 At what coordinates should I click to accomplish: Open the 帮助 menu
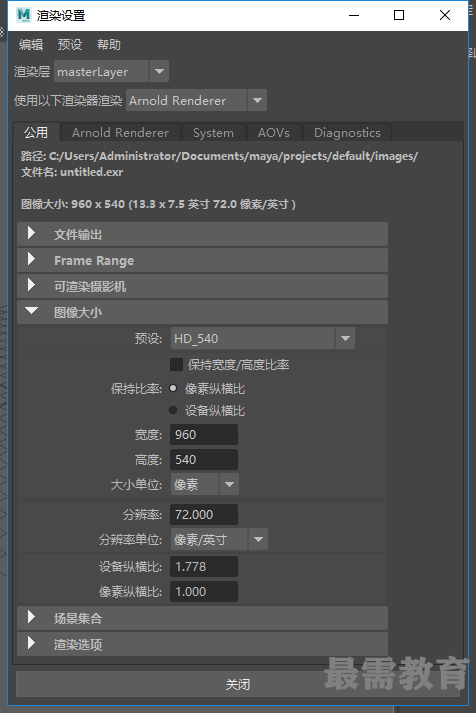click(109, 45)
